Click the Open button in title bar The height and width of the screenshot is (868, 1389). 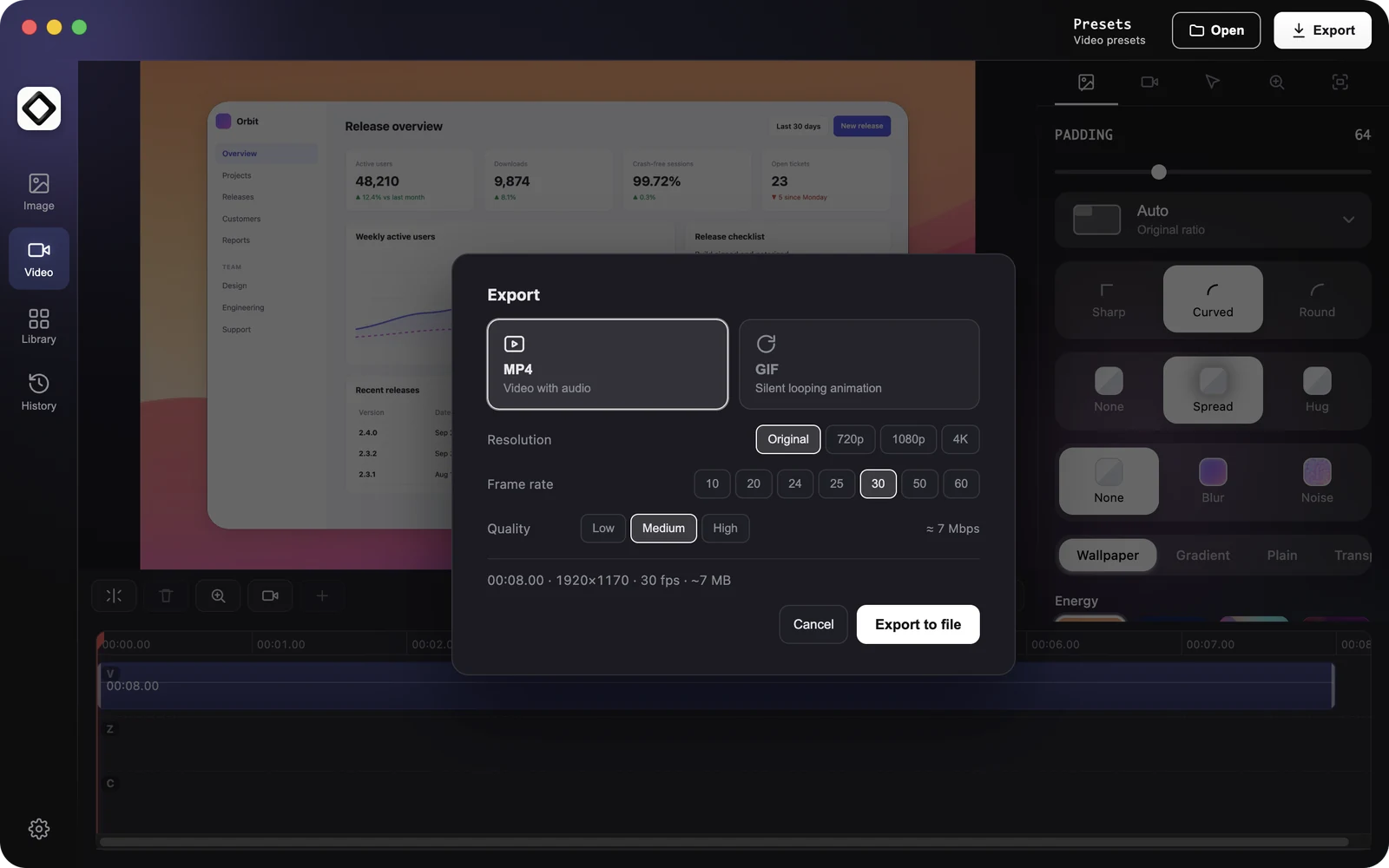[x=1216, y=30]
